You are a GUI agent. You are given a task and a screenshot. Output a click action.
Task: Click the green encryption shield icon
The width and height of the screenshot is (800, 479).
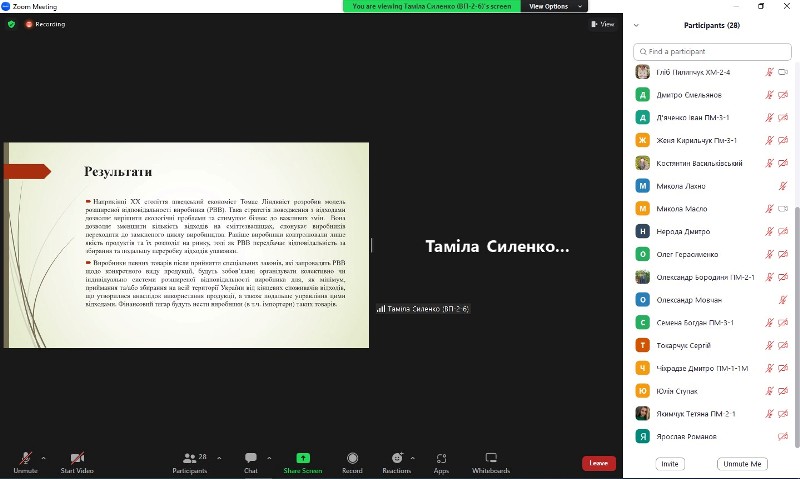point(11,24)
